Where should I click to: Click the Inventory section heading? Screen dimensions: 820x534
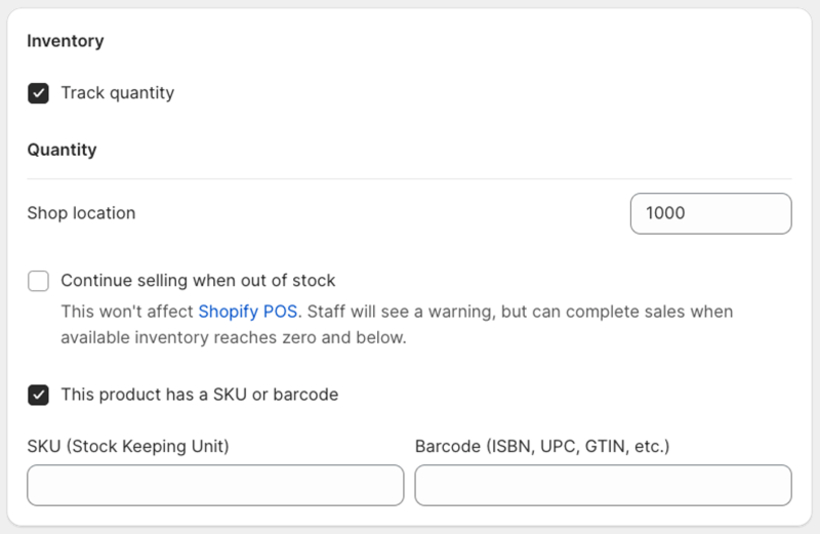pyautogui.click(x=65, y=41)
